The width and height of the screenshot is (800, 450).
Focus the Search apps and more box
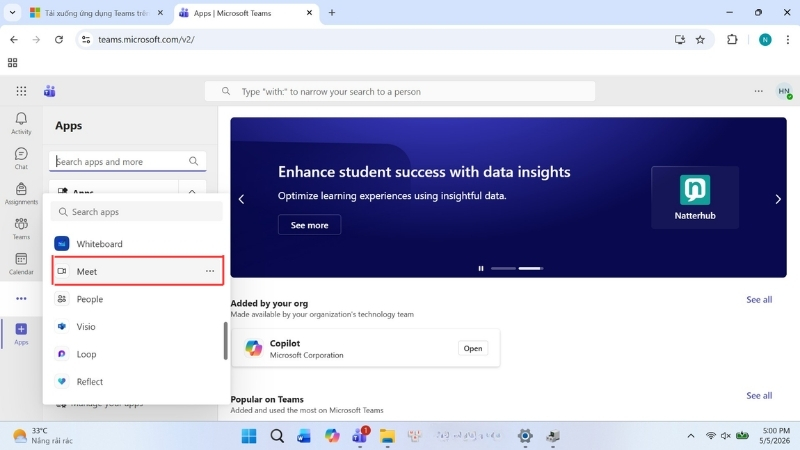[128, 161]
